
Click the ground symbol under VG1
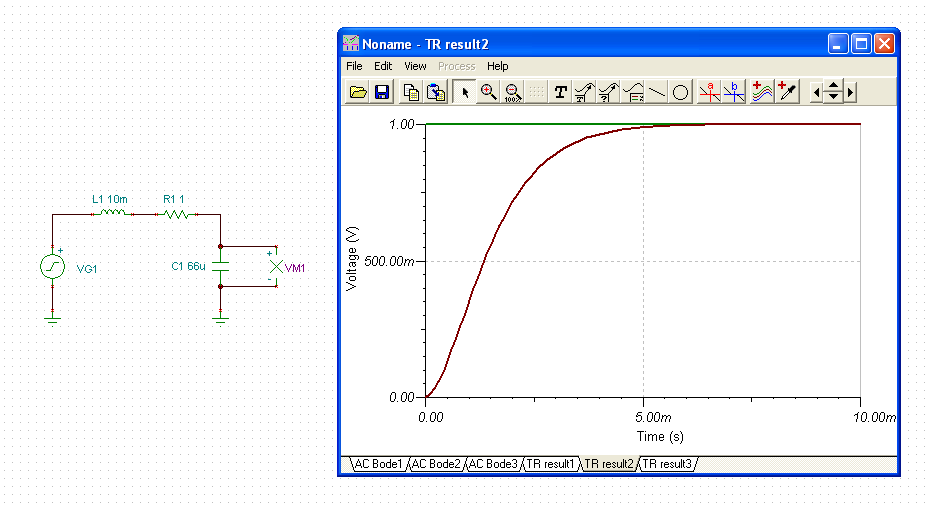(x=52, y=321)
